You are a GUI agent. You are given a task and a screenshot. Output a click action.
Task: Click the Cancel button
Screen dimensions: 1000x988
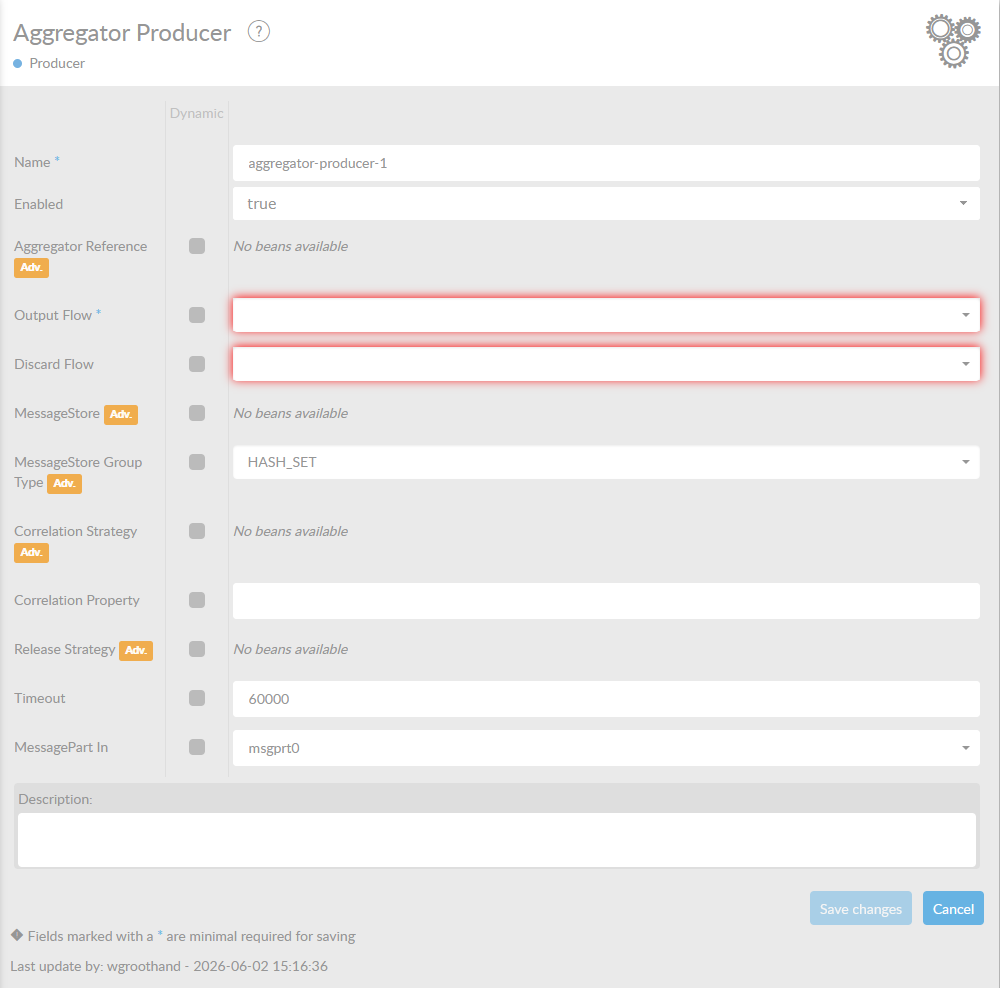point(953,908)
